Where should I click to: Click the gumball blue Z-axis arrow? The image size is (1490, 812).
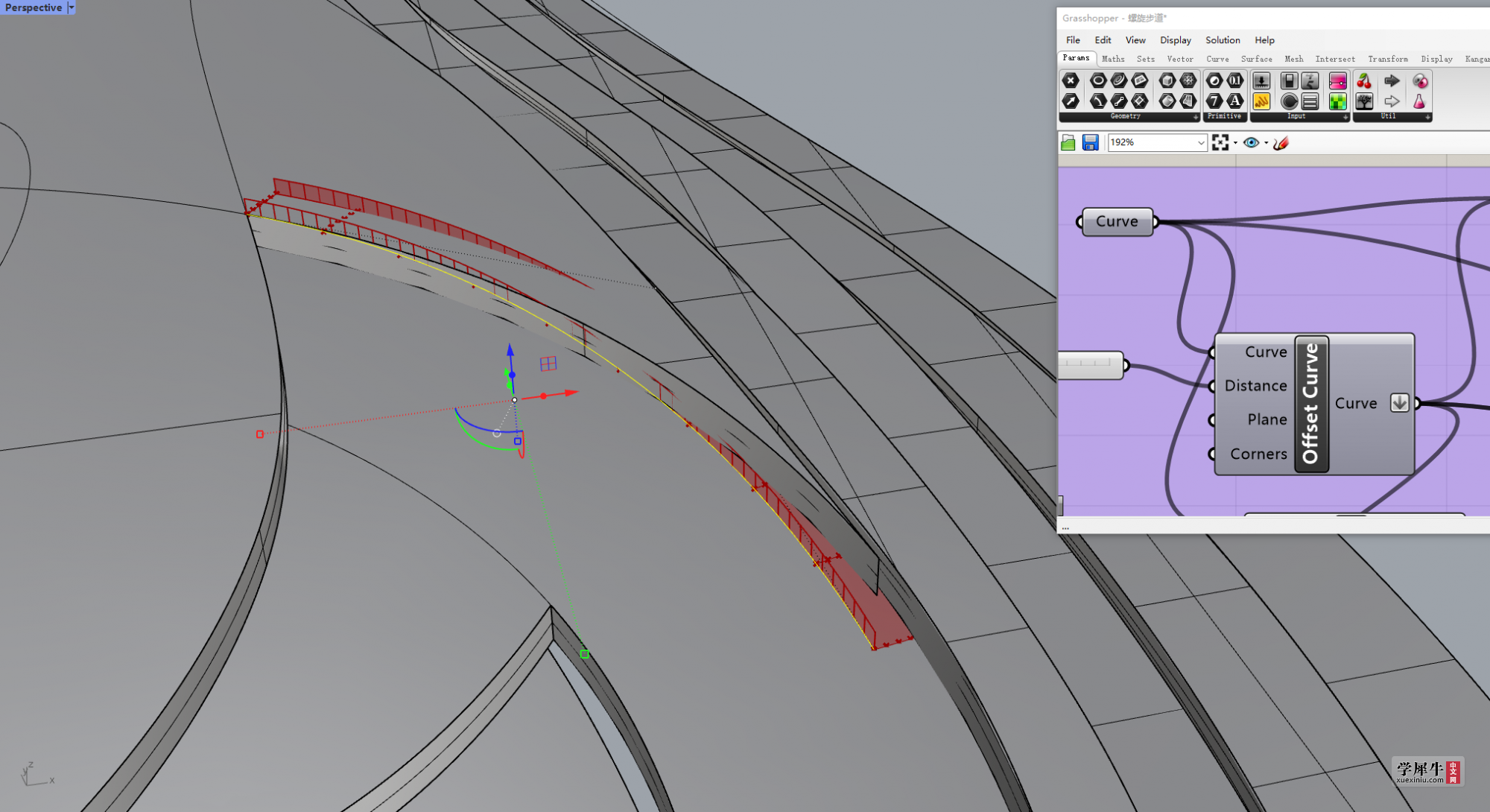(x=510, y=349)
